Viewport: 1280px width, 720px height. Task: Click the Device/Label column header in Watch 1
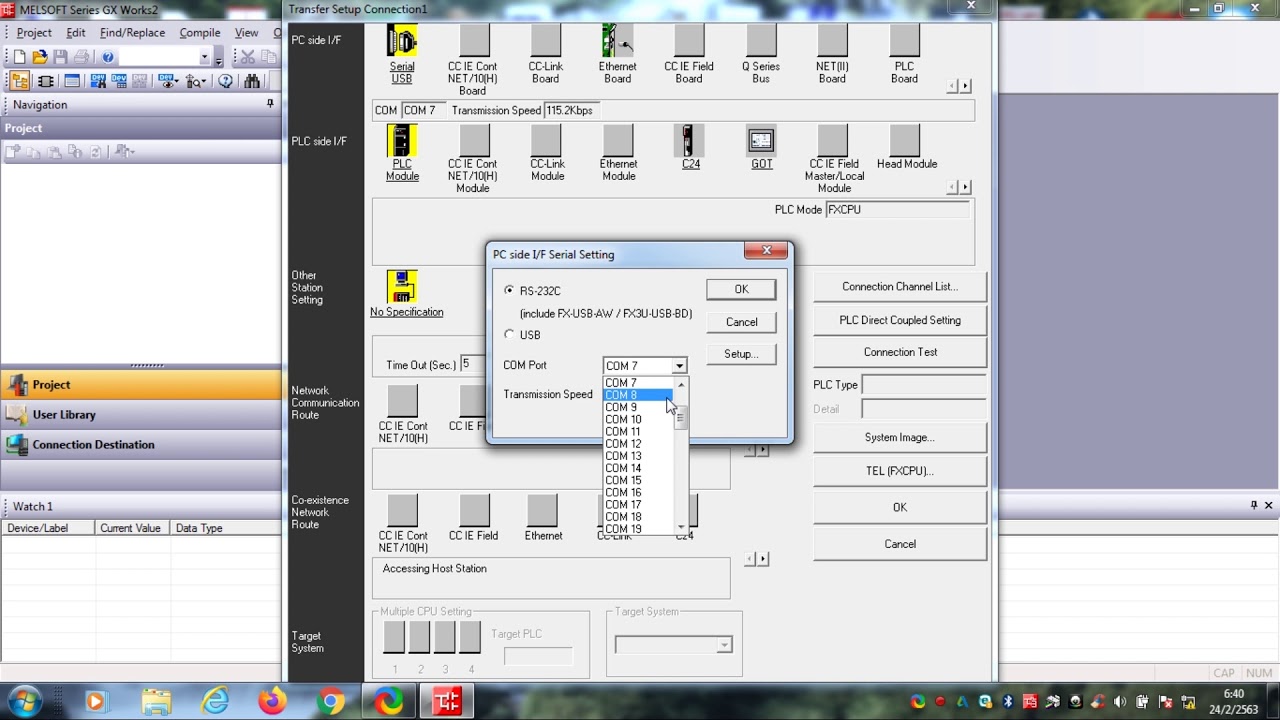tap(47, 528)
